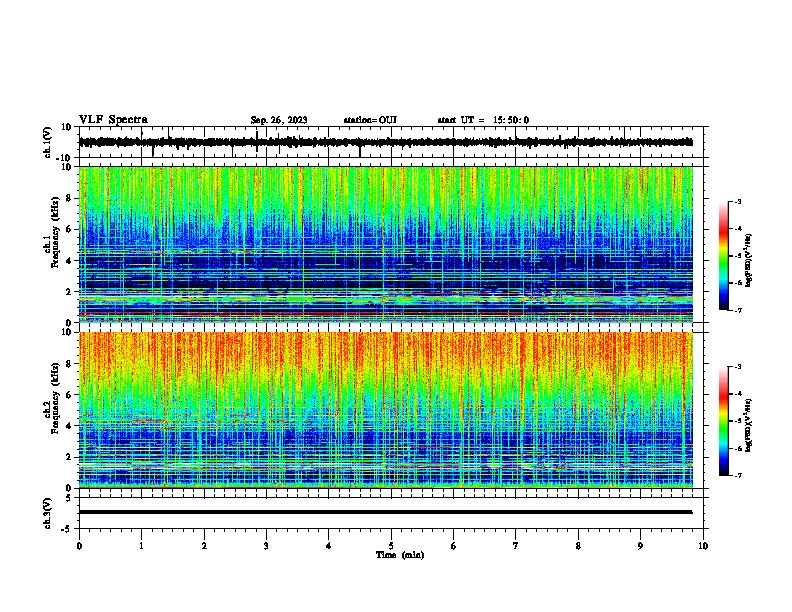Click time axis tick label "6"
This screenshot has width=792, height=612.
[x=454, y=546]
